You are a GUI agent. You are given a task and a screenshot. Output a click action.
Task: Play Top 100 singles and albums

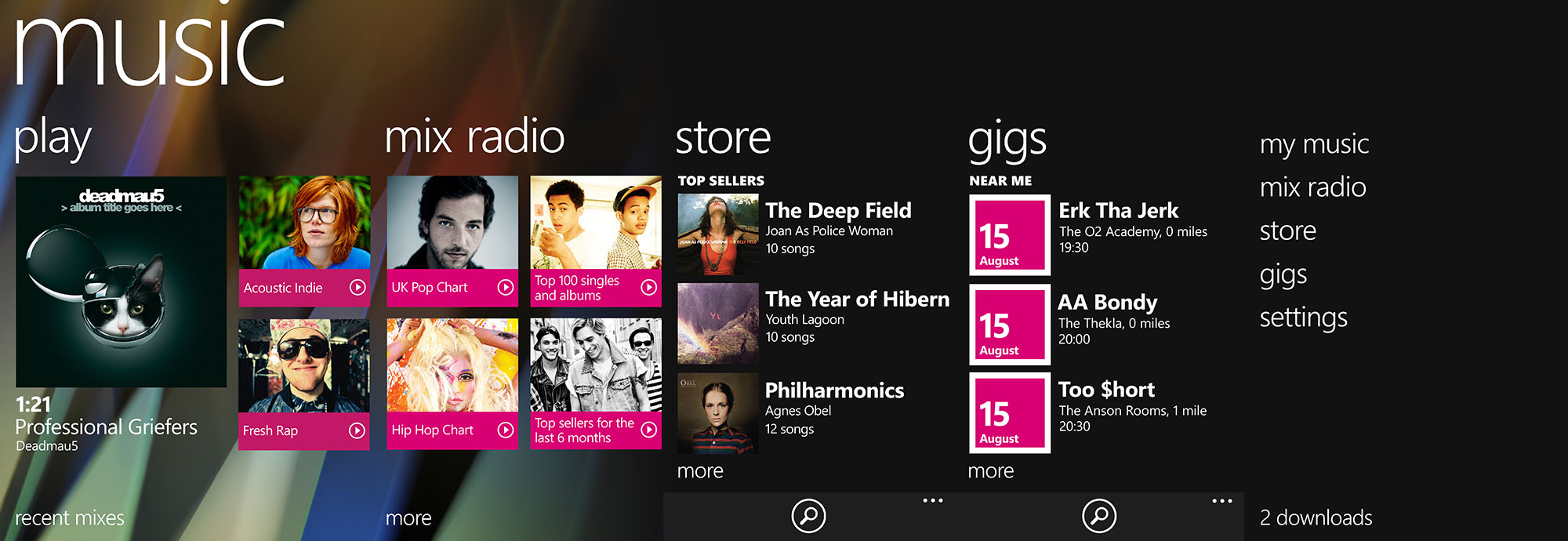(x=648, y=288)
